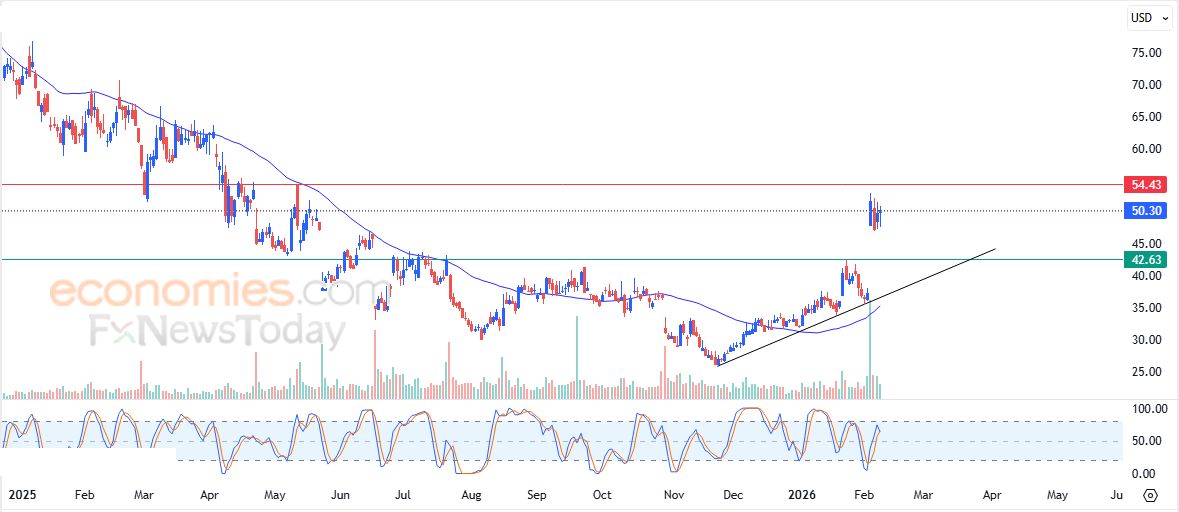The height and width of the screenshot is (512, 1179).
Task: Click the 2026 label on time axis
Action: click(x=803, y=495)
